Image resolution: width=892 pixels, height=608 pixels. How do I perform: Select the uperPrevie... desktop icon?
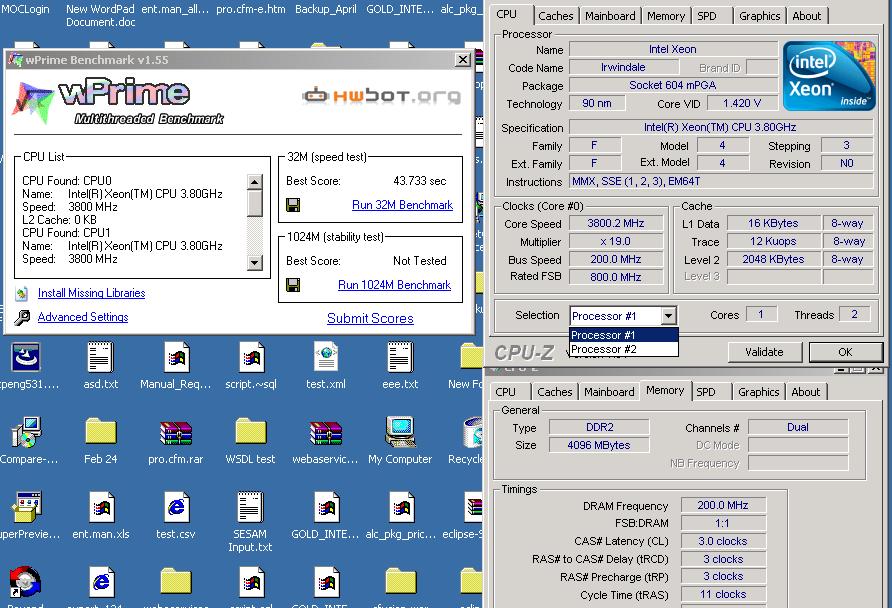(26, 507)
